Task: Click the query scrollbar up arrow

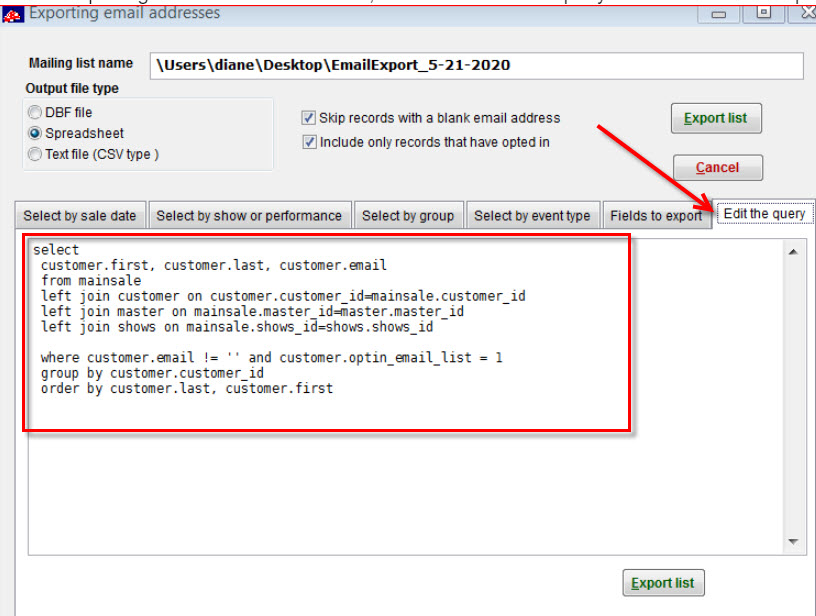Action: 793,252
